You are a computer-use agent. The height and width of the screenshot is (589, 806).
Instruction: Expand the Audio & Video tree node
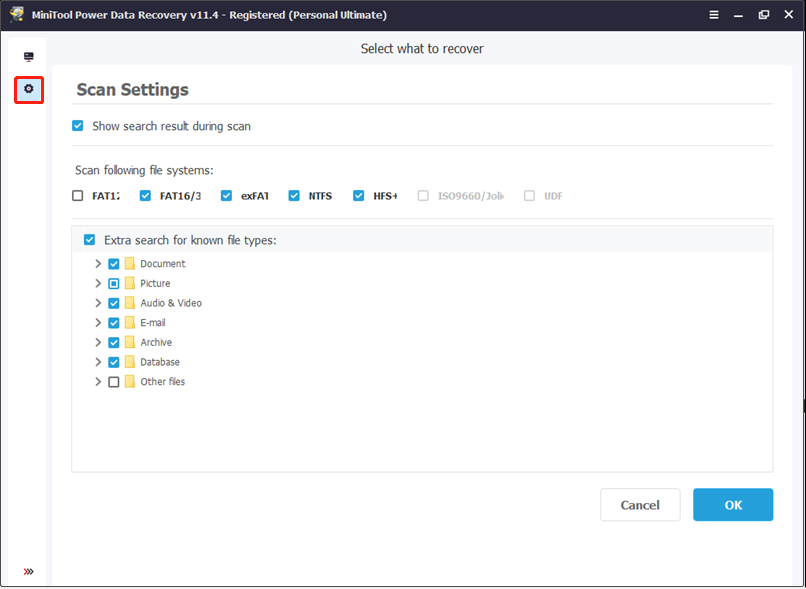[98, 303]
